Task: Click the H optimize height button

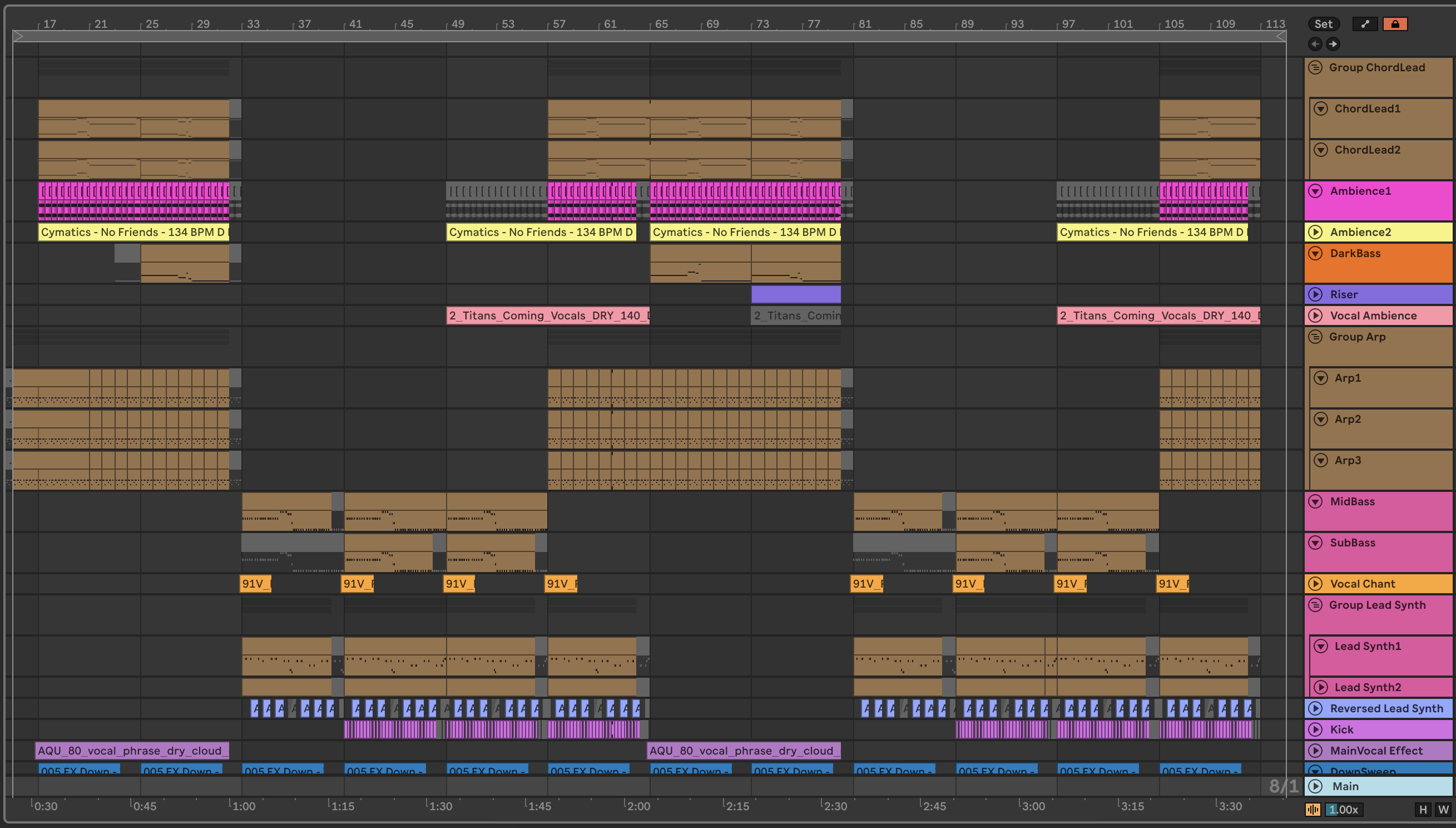Action: point(1423,810)
